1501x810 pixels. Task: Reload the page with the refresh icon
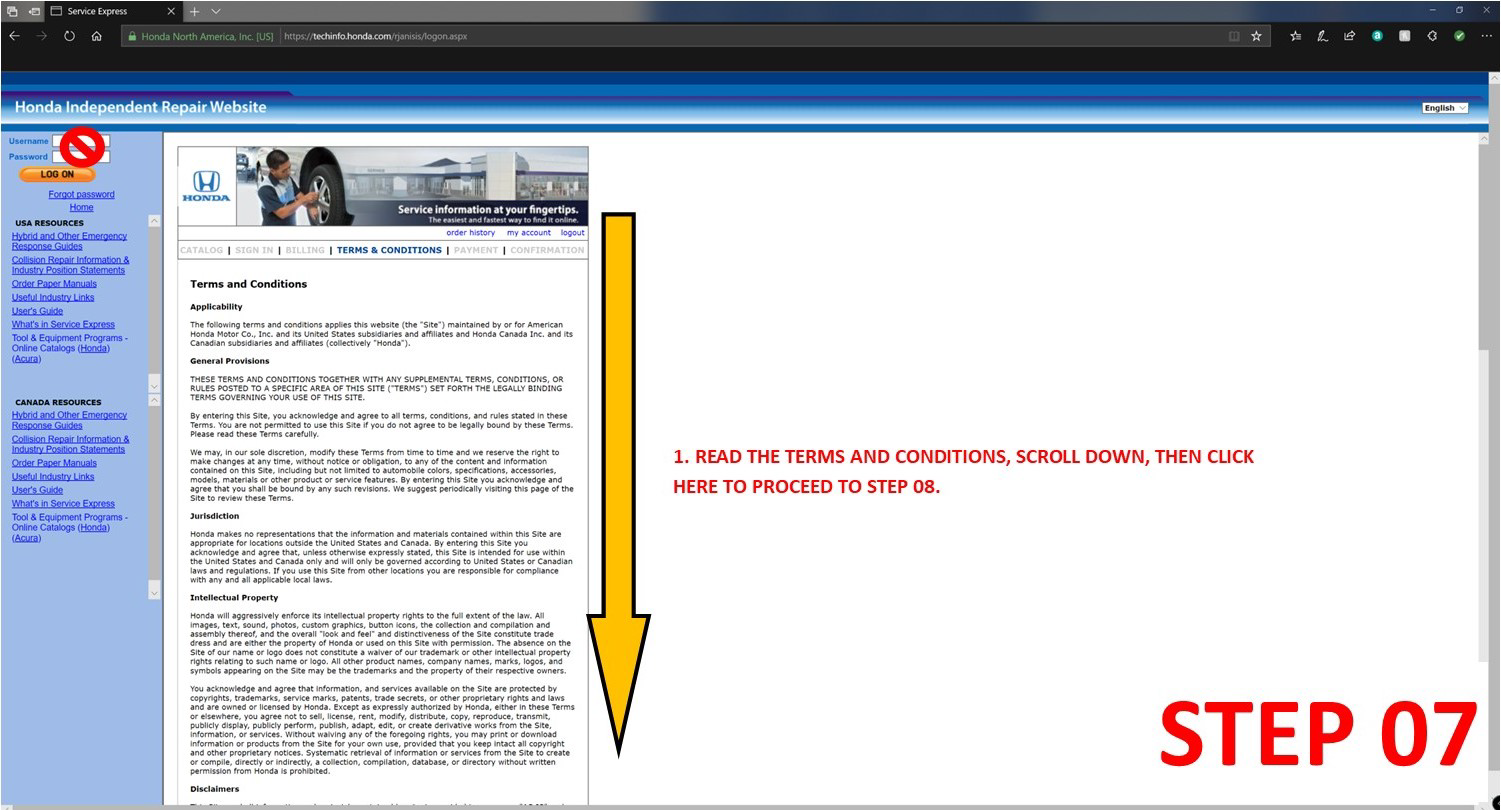coord(69,36)
